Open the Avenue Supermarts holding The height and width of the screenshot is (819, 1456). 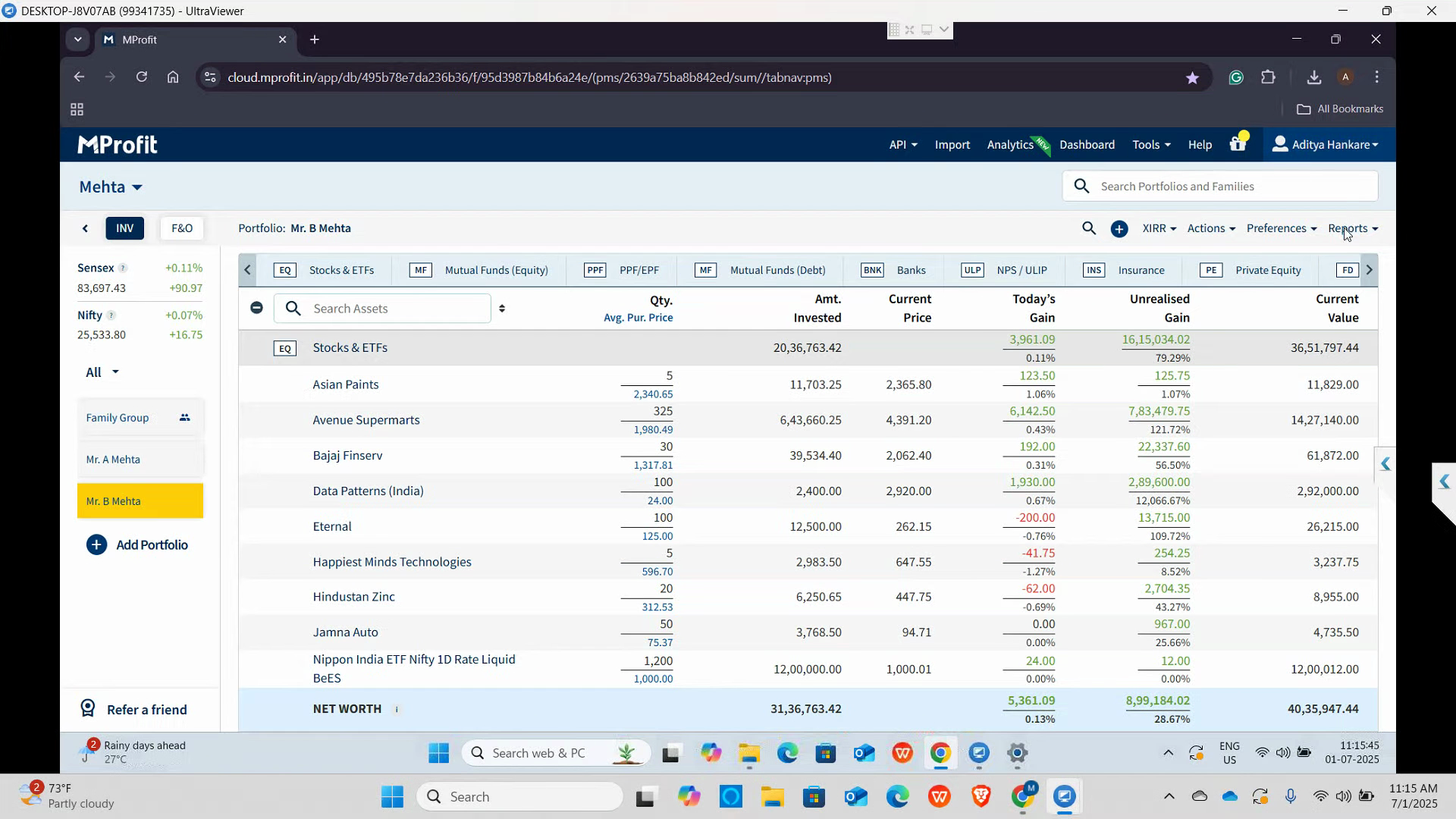click(x=366, y=420)
